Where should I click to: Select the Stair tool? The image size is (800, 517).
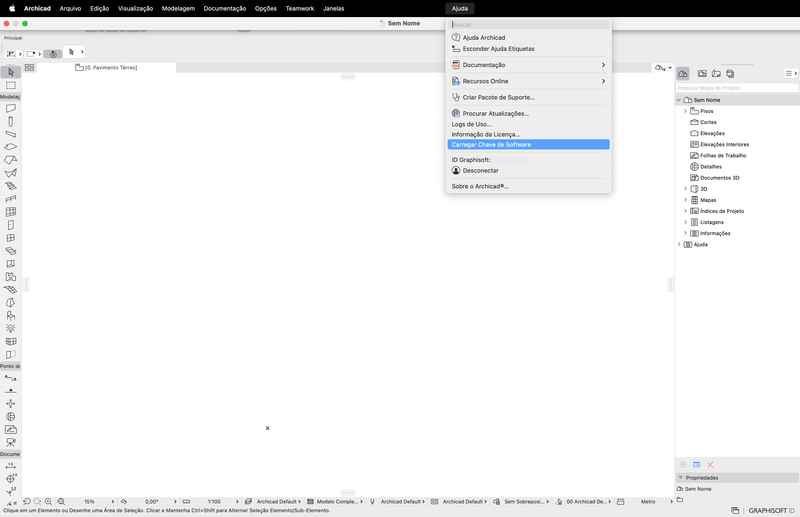(11, 186)
